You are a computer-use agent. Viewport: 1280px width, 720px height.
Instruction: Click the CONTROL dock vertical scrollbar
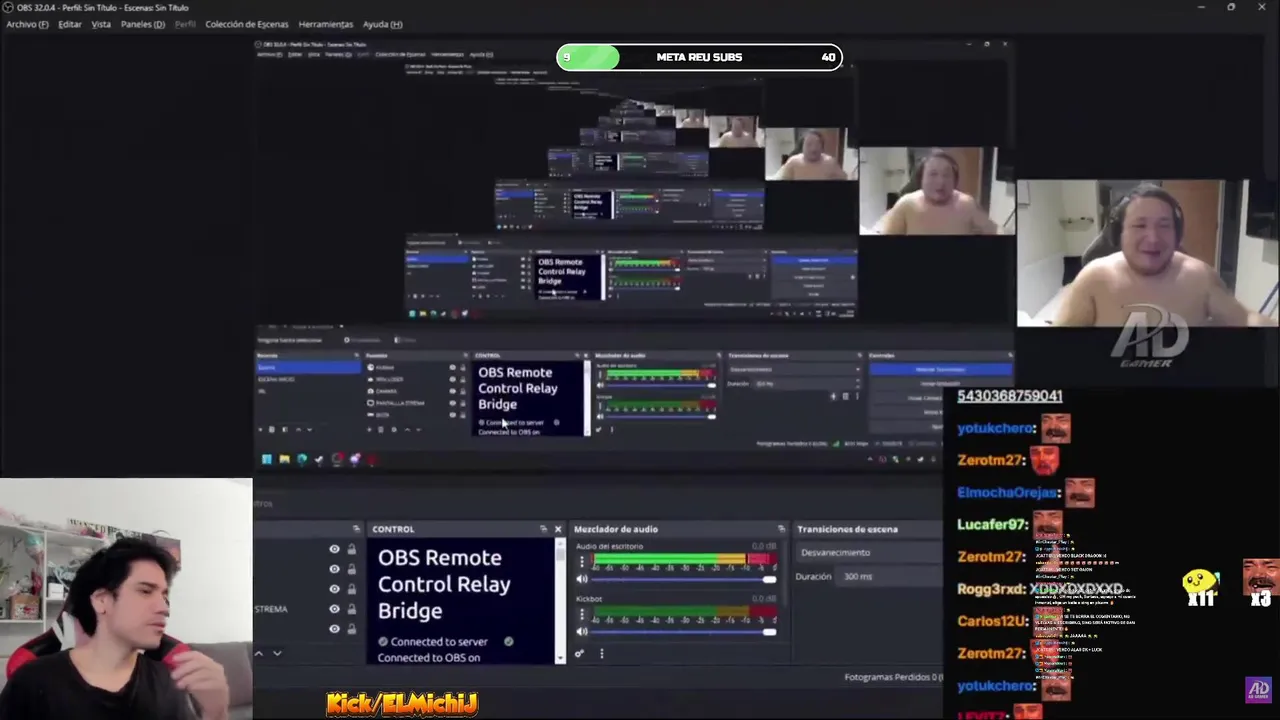pyautogui.click(x=560, y=600)
